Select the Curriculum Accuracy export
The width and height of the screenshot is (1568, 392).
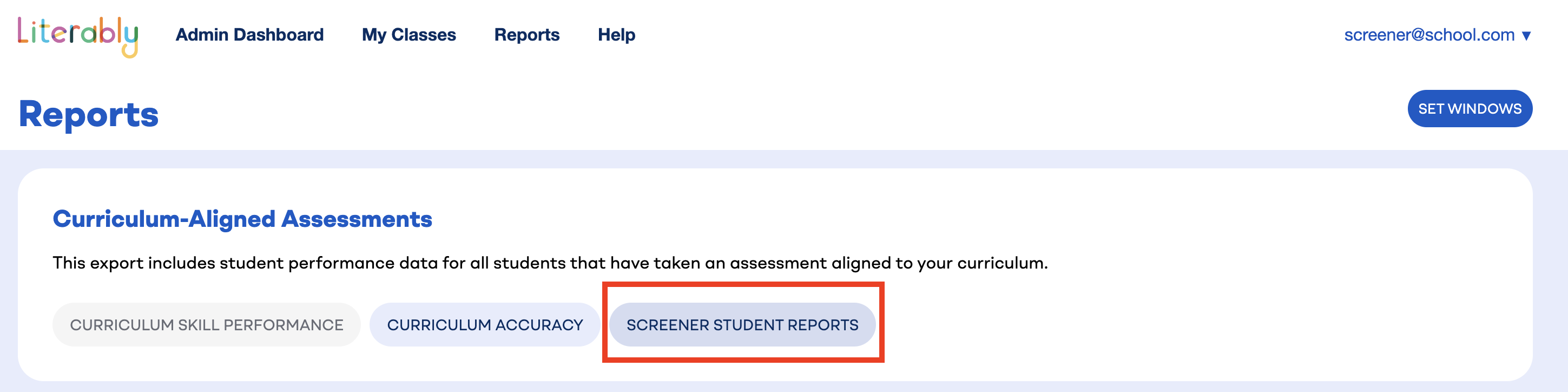coord(485,324)
